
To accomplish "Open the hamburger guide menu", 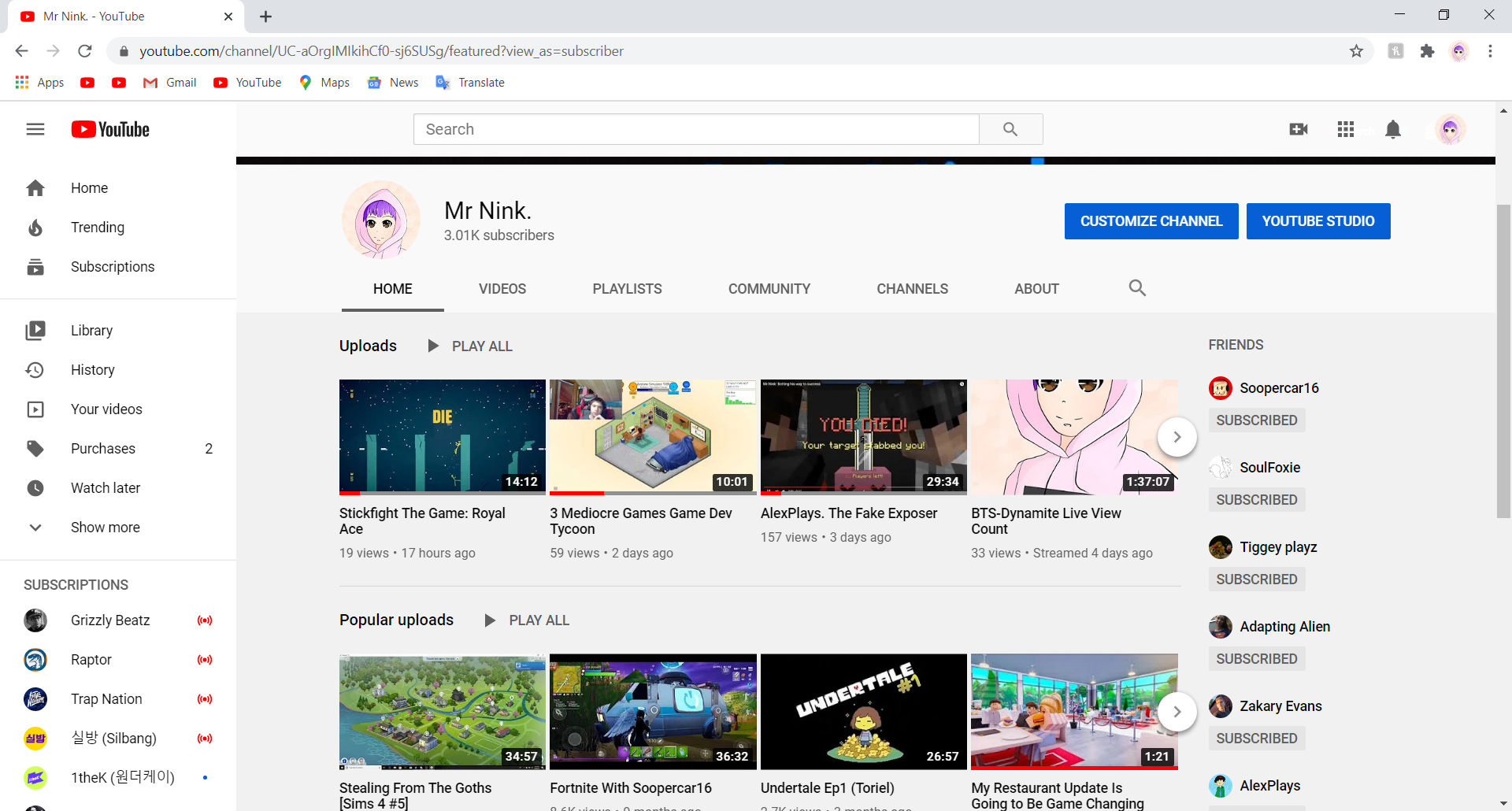I will [x=35, y=129].
